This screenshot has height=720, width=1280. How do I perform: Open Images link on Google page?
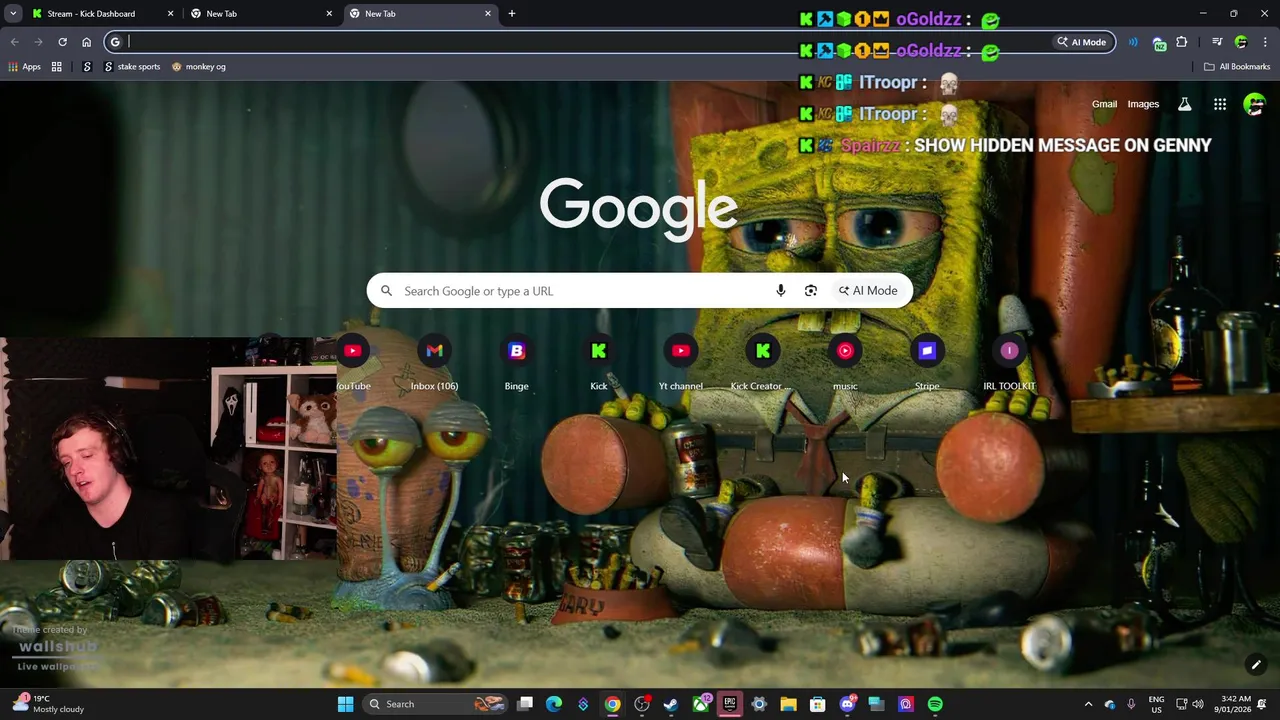click(1143, 104)
